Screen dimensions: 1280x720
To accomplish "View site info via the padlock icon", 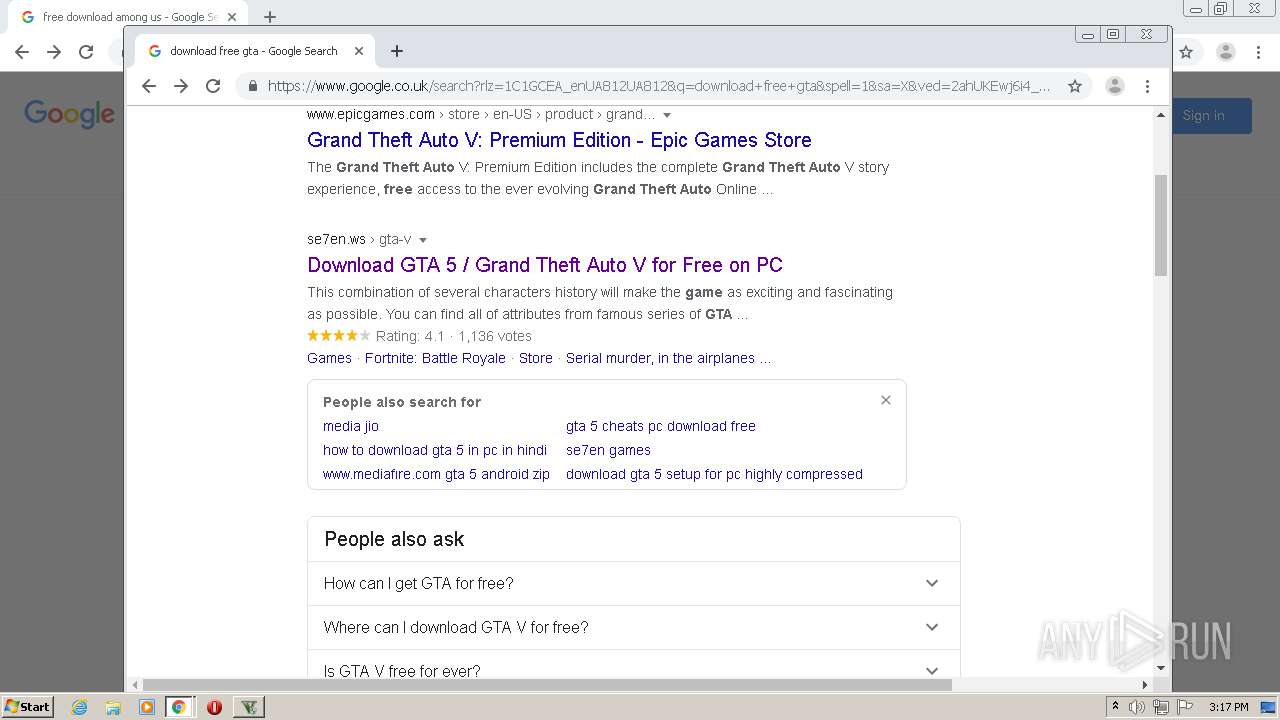I will point(252,86).
